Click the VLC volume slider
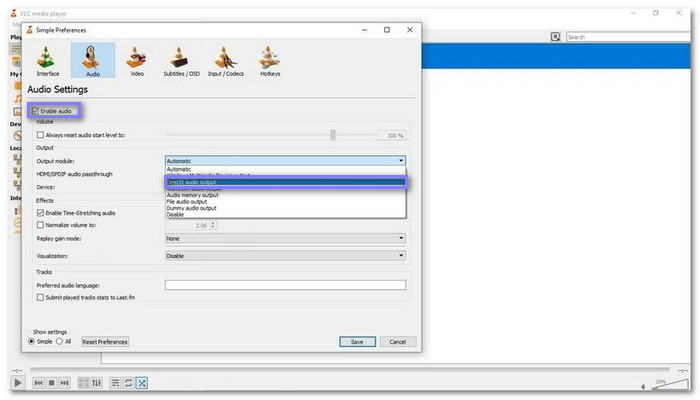Viewport: 700px width, 400px height. 670,384
